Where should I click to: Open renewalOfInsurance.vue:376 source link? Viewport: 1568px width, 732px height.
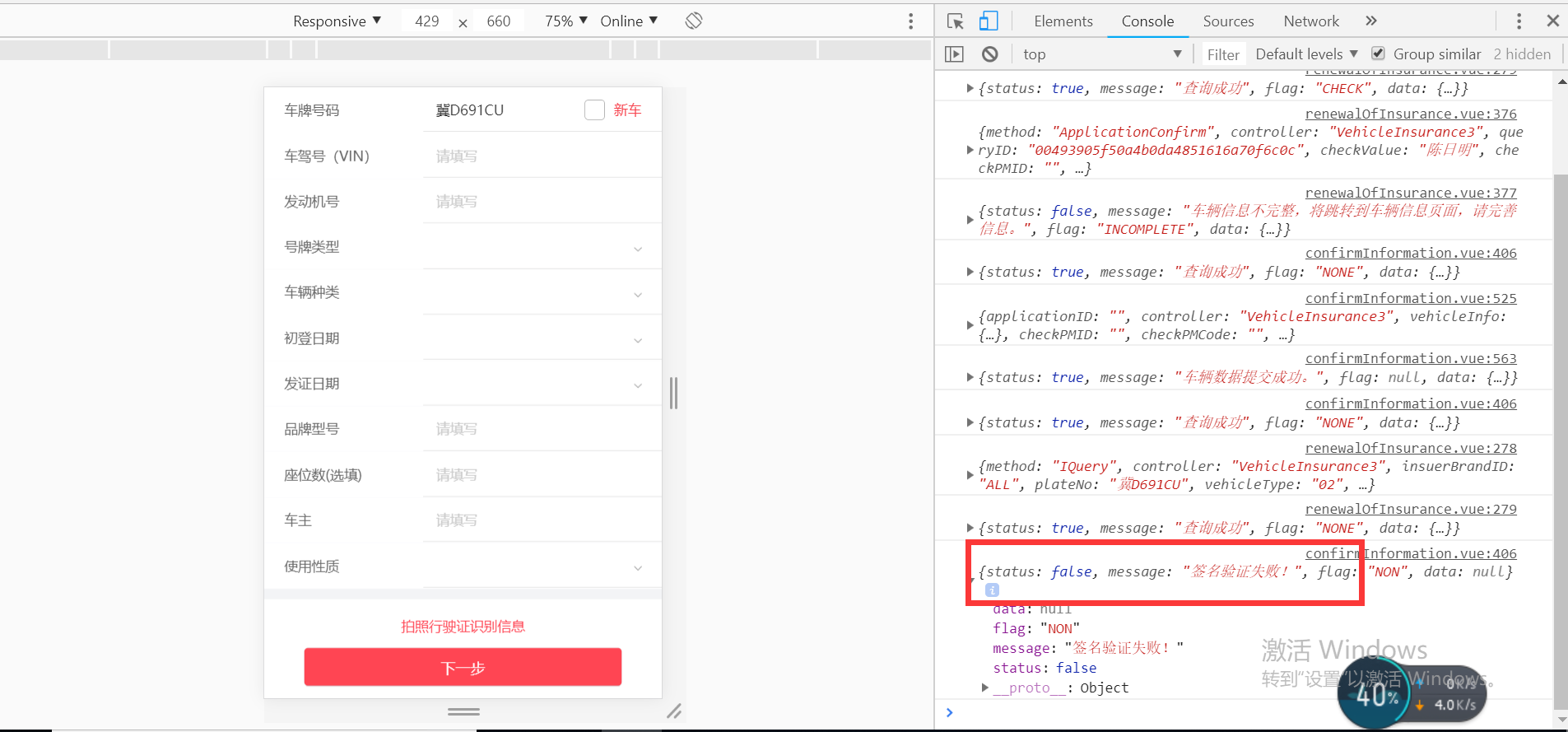pyautogui.click(x=1410, y=114)
